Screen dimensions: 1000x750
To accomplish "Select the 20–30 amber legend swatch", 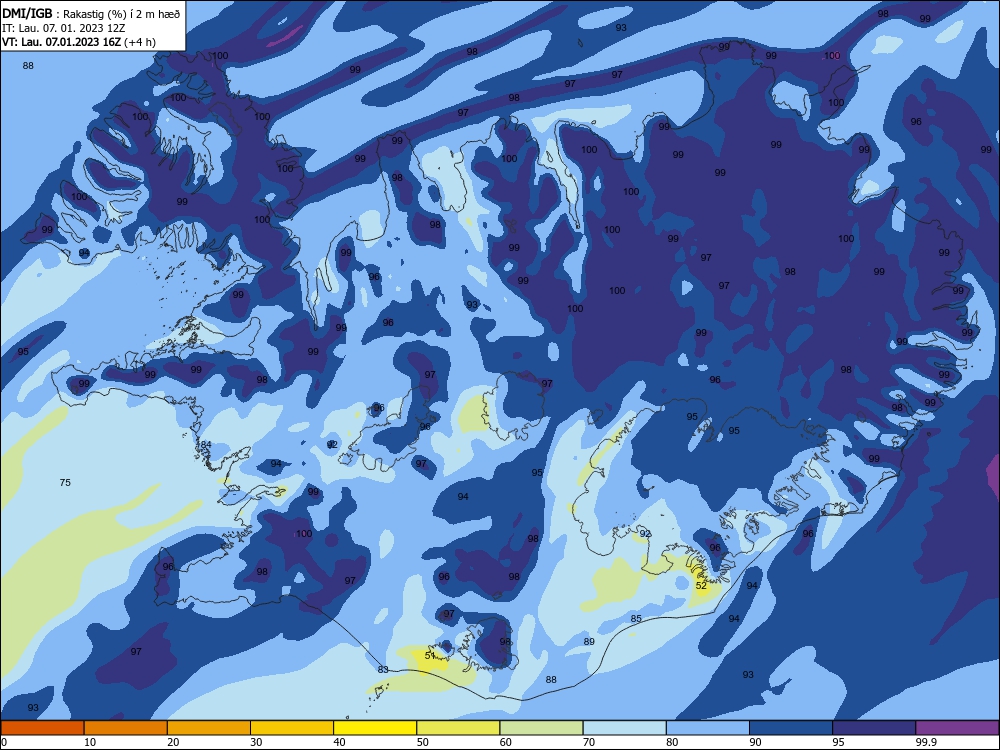I will pos(209,728).
